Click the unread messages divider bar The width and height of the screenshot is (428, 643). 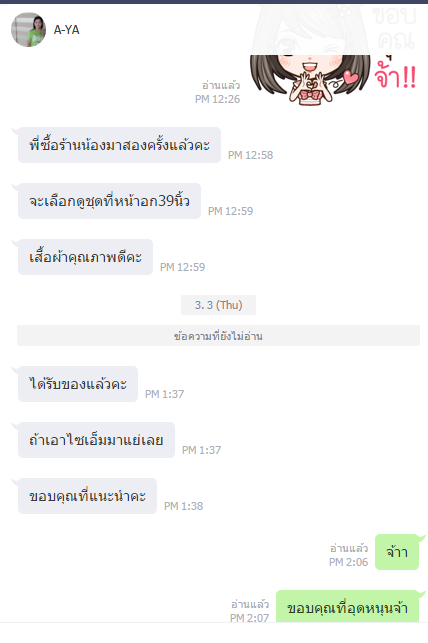point(219,336)
